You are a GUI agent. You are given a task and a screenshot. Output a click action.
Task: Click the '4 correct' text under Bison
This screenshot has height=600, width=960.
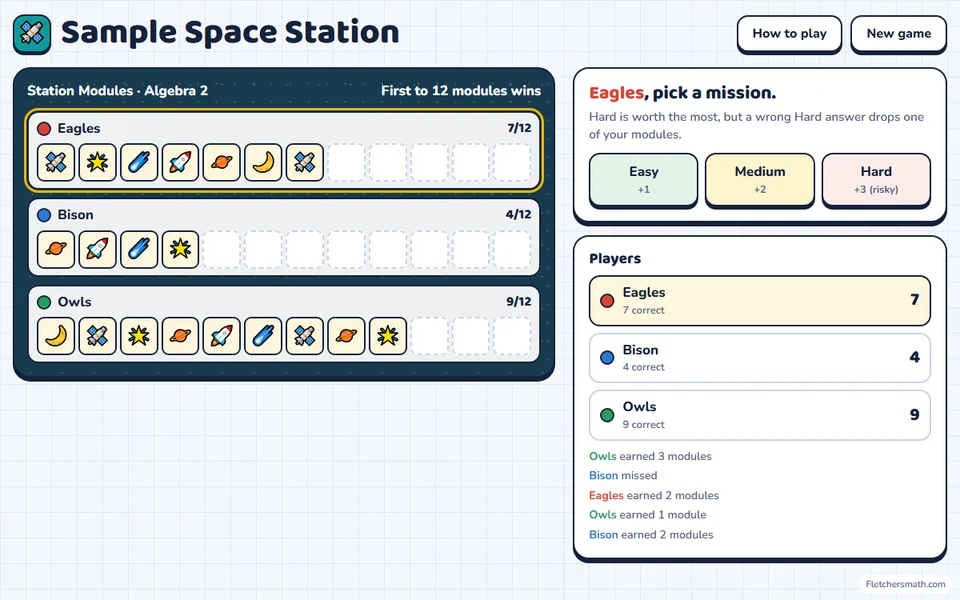pos(643,367)
